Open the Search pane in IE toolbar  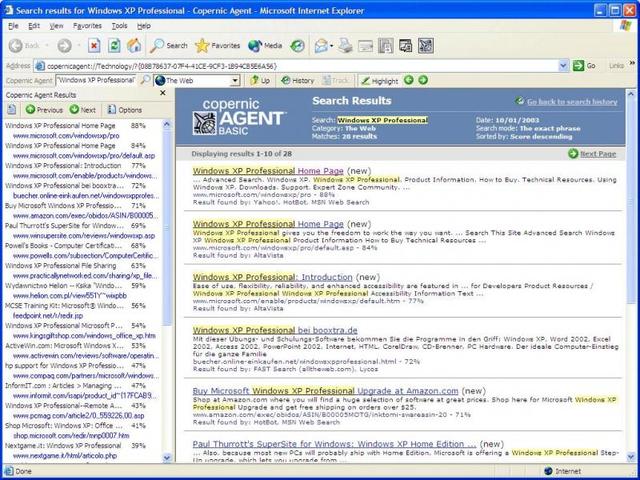tap(169, 45)
